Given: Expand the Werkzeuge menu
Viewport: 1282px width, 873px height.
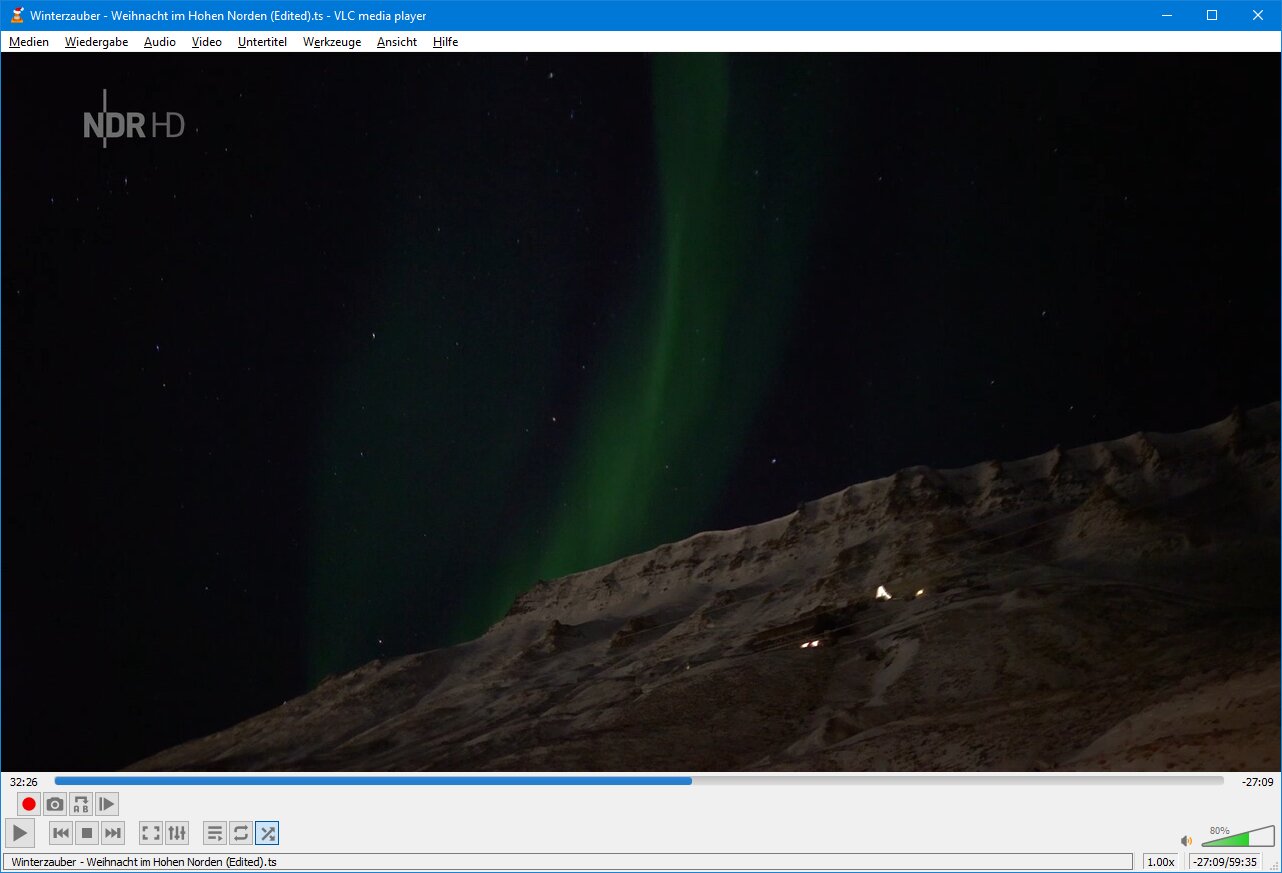Looking at the screenshot, I should (x=332, y=42).
